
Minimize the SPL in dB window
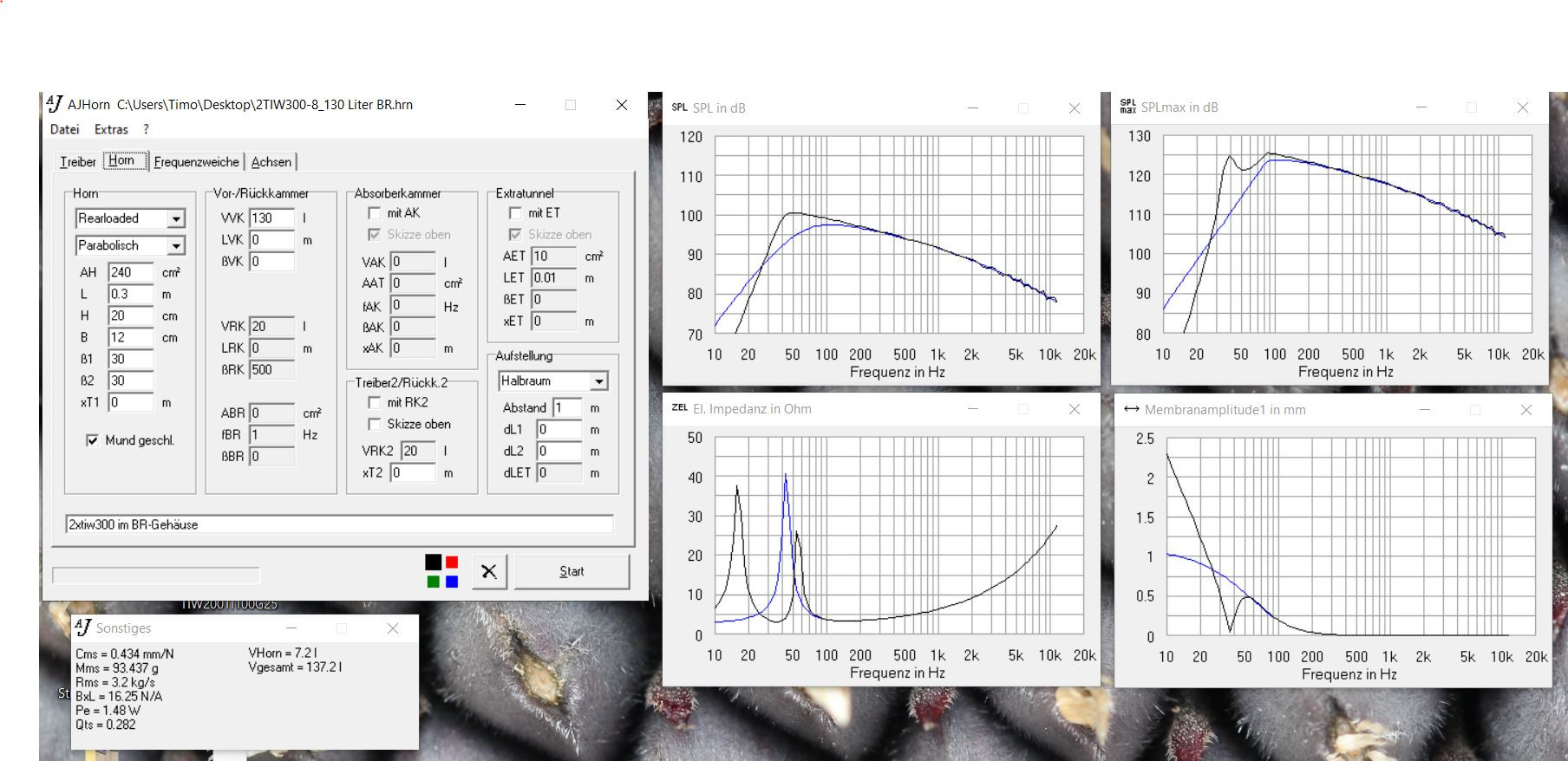(973, 108)
